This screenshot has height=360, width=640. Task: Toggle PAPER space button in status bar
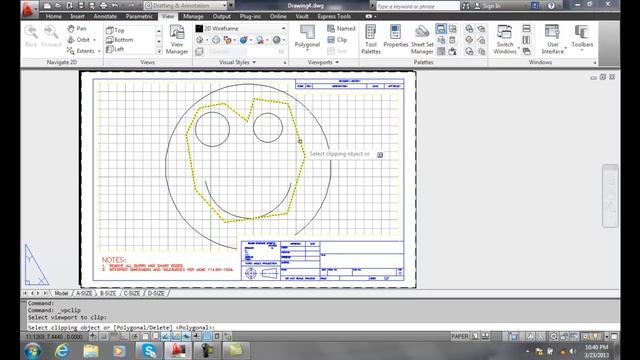460,336
